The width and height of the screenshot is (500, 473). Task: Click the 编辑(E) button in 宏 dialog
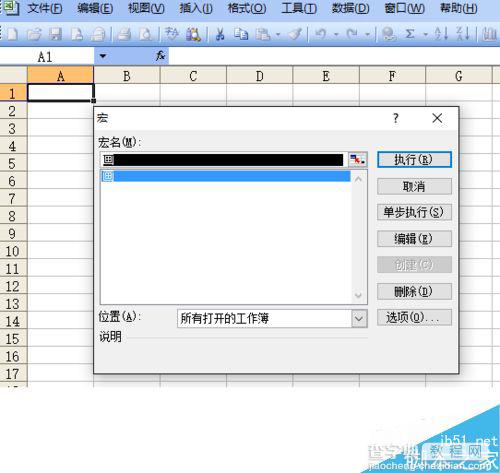(x=414, y=239)
